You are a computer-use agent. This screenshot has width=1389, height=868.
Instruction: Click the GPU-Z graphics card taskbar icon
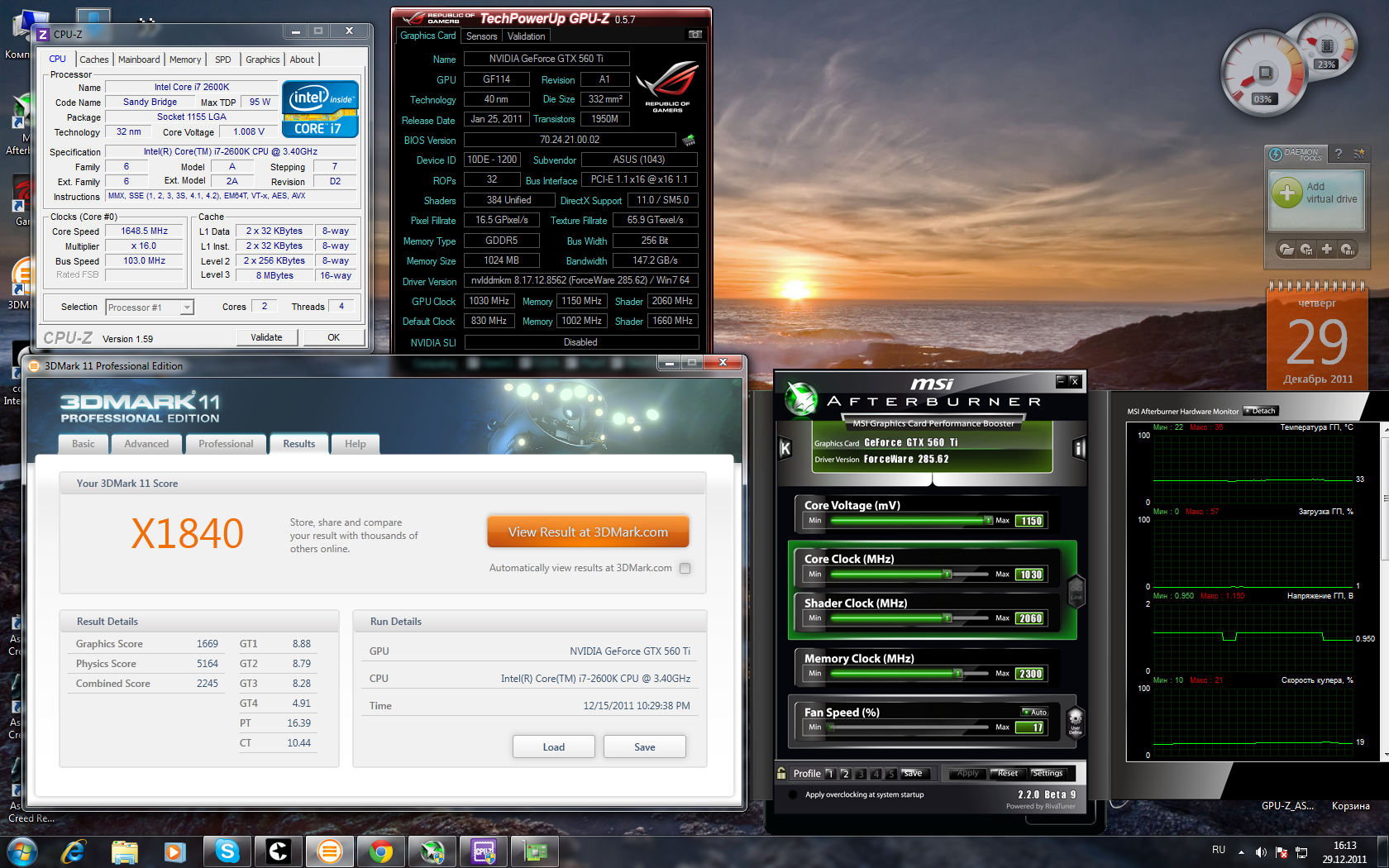(x=535, y=851)
